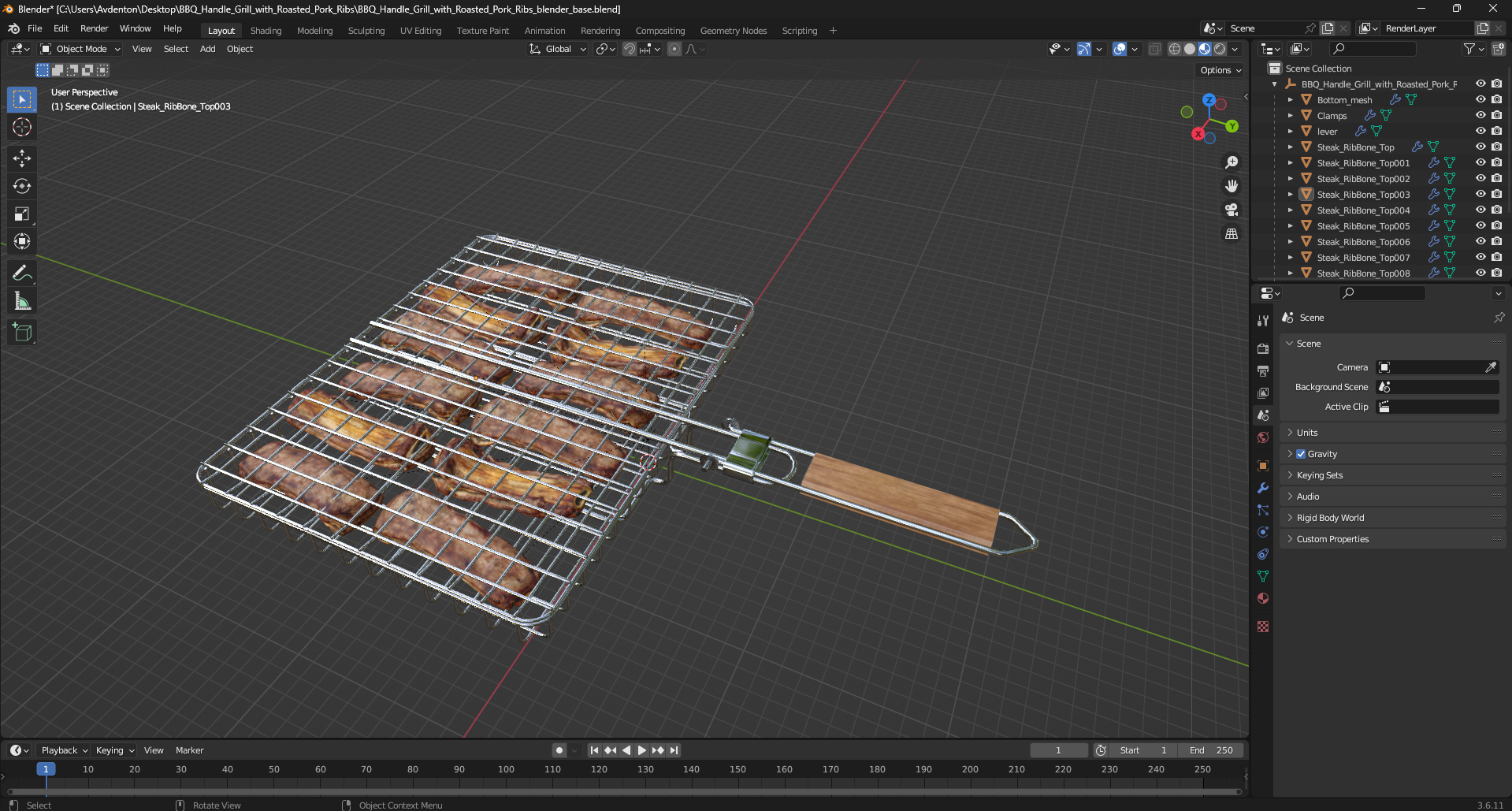Screen dimensions: 1512x811
Task: Click frame 100 on timeline ruler
Action: click(x=506, y=769)
